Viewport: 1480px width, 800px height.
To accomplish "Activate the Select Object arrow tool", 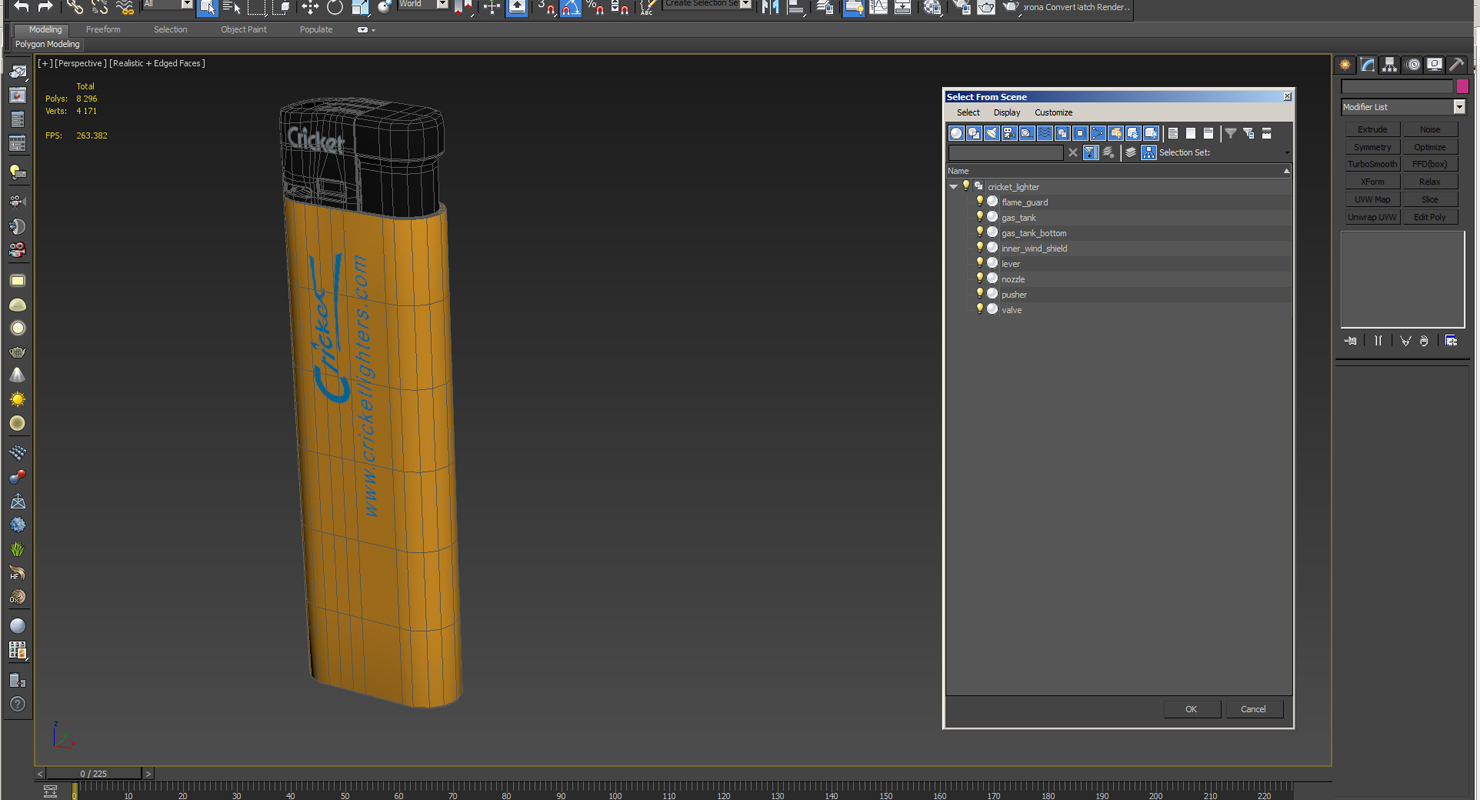I will pos(207,7).
